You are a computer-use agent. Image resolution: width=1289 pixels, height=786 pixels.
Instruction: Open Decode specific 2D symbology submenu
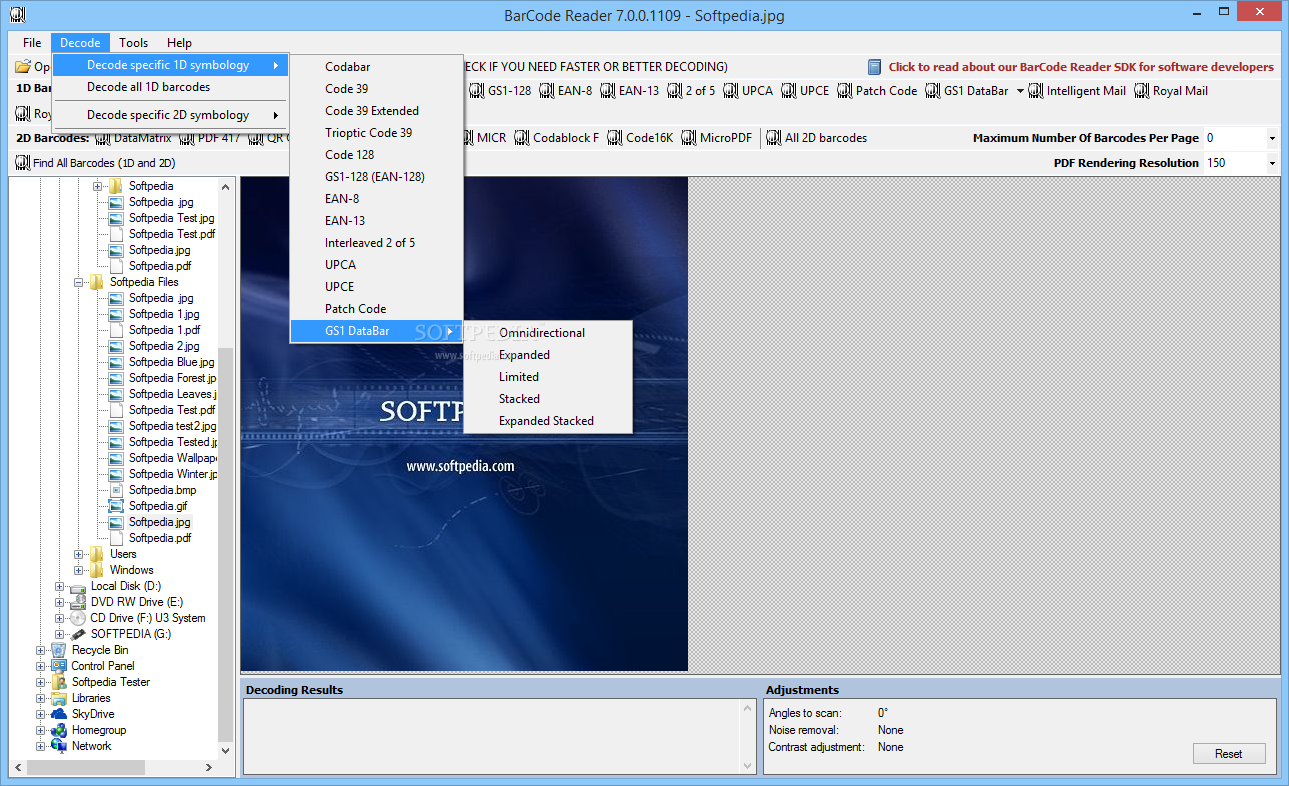pyautogui.click(x=171, y=115)
